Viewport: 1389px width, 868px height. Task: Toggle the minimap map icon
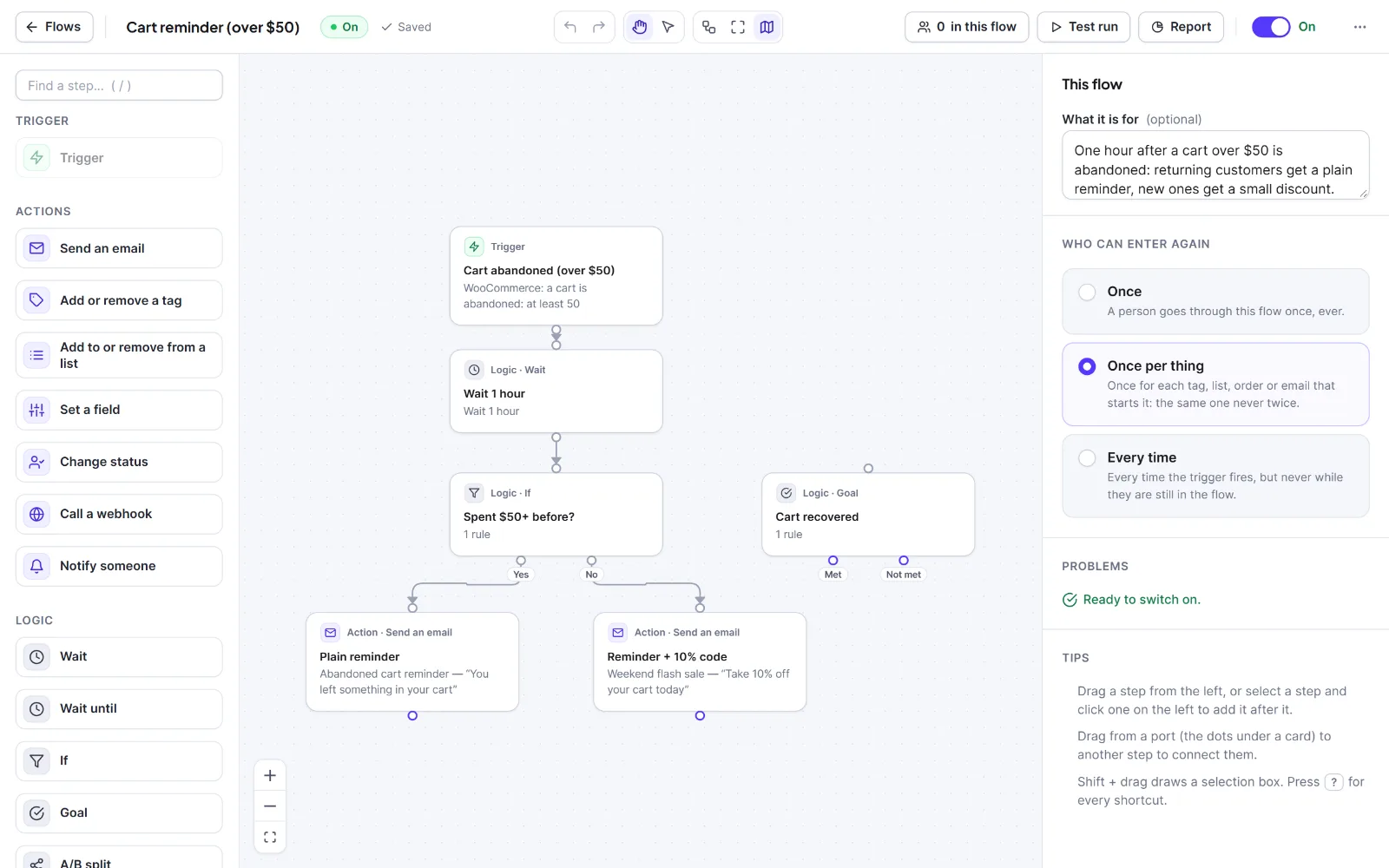coord(767,27)
